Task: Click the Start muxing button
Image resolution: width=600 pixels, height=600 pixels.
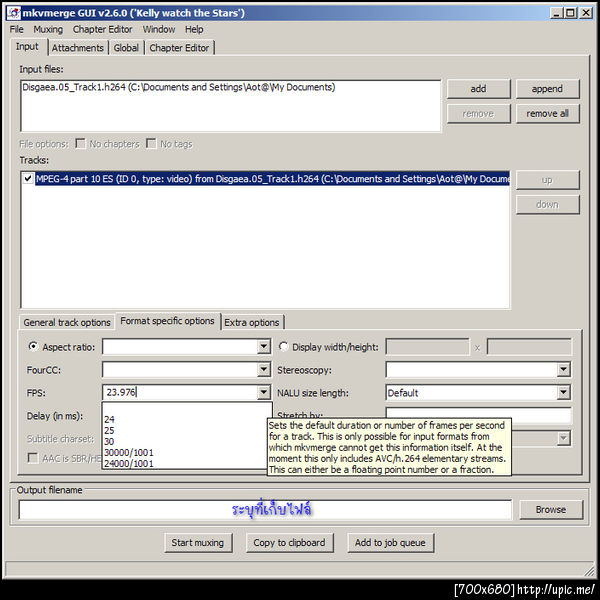Action: (x=198, y=543)
